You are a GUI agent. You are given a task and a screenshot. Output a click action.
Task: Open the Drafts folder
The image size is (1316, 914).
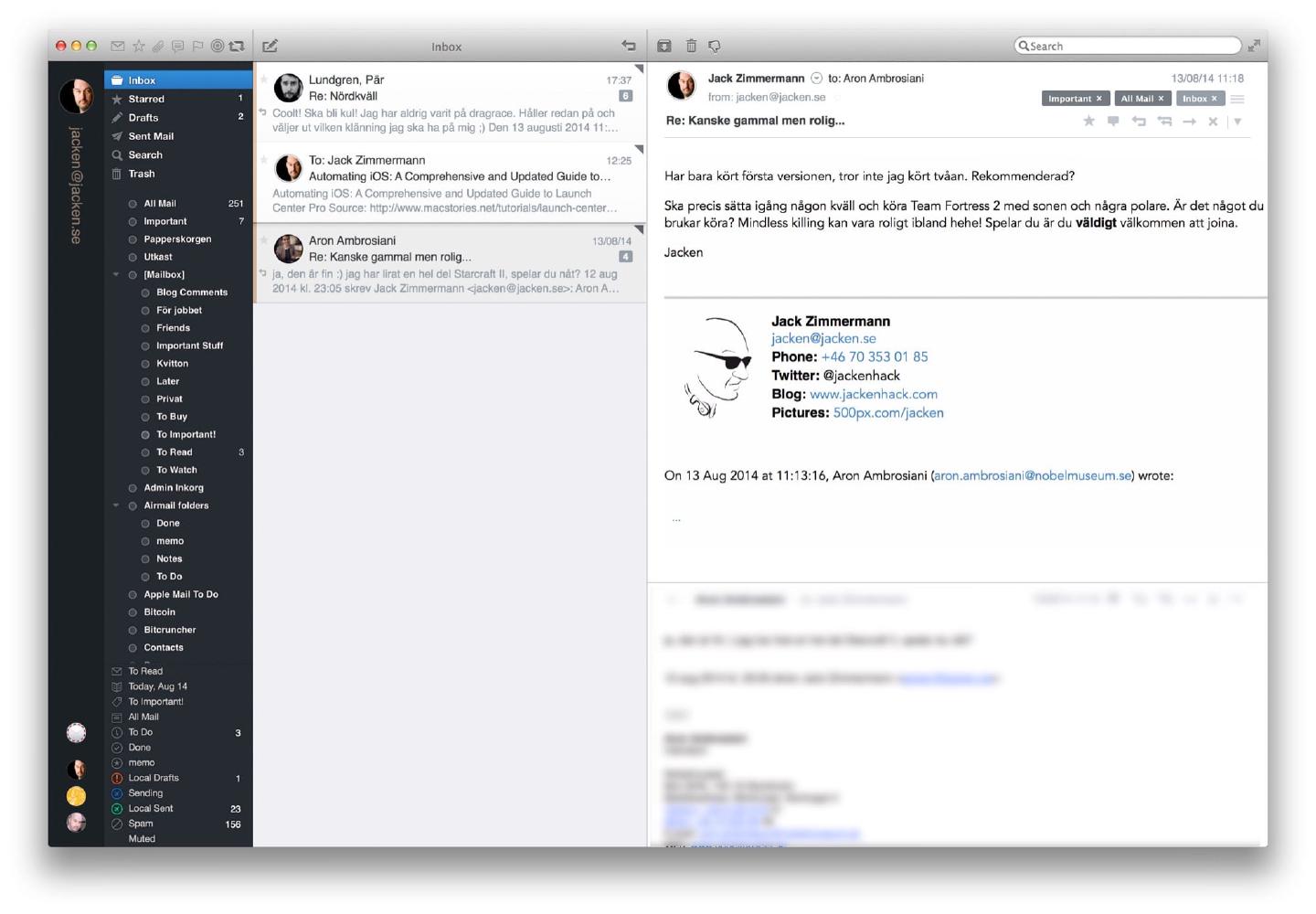(x=178, y=117)
